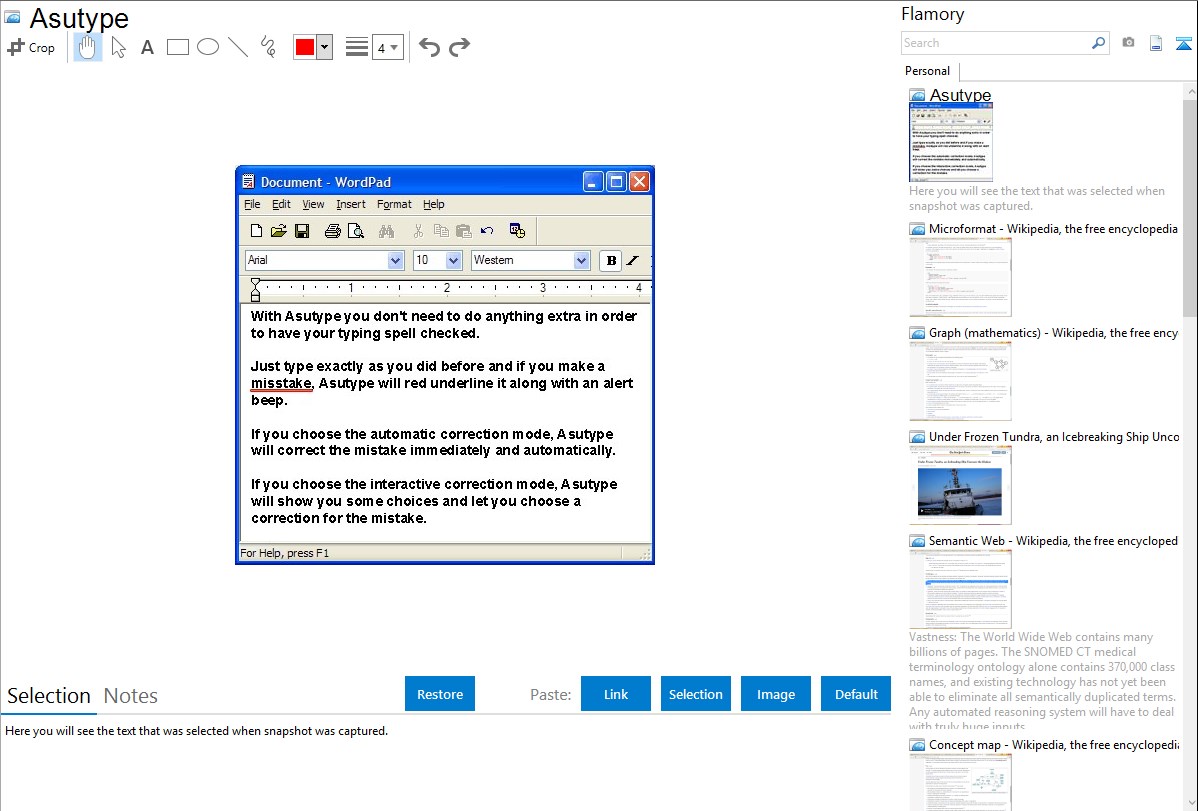Viewport: 1198px width, 811px height.
Task: Redo the last annotation
Action: tap(459, 47)
